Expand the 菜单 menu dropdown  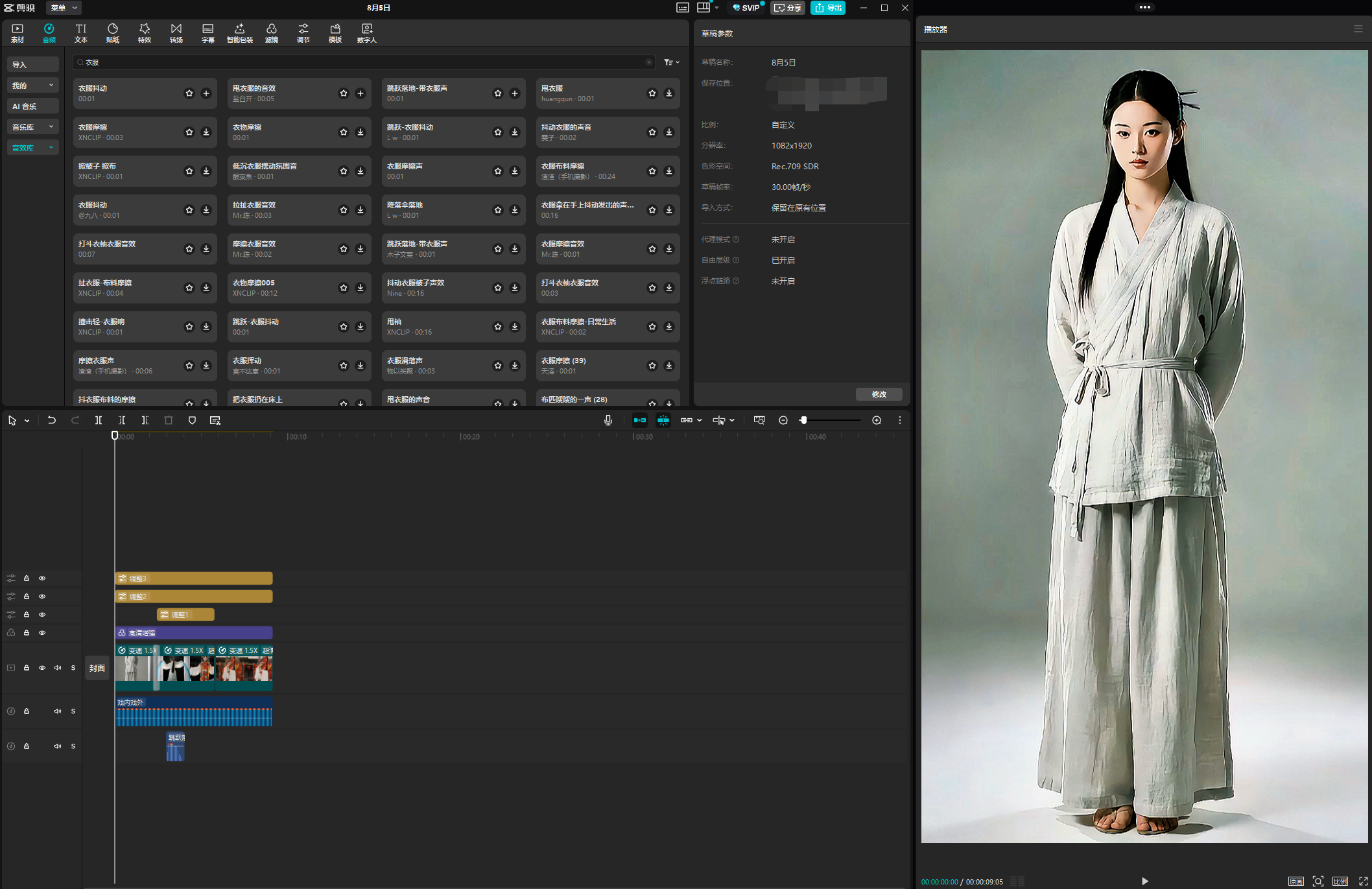click(x=64, y=8)
